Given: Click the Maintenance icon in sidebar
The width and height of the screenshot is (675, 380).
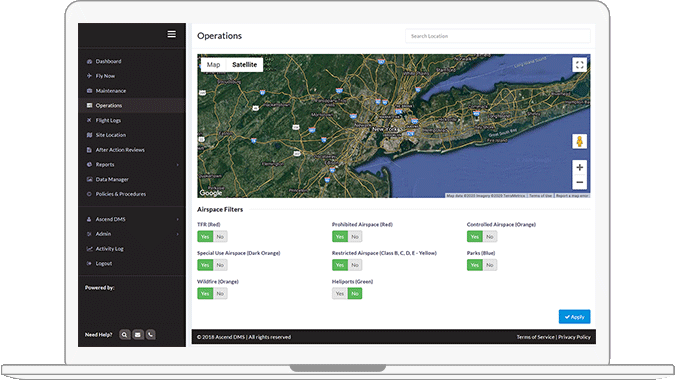Looking at the screenshot, I should (90, 90).
